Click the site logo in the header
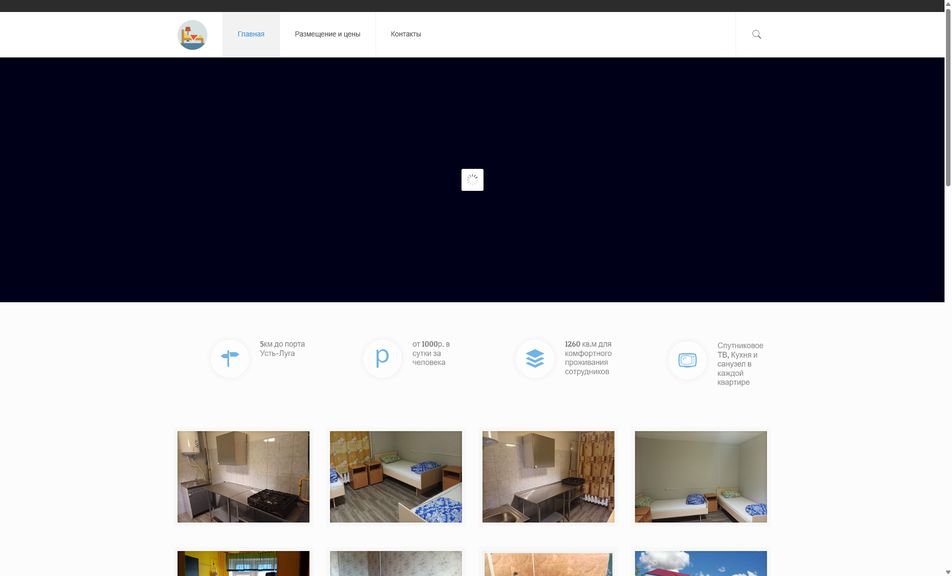The height and width of the screenshot is (576, 952). tap(192, 35)
